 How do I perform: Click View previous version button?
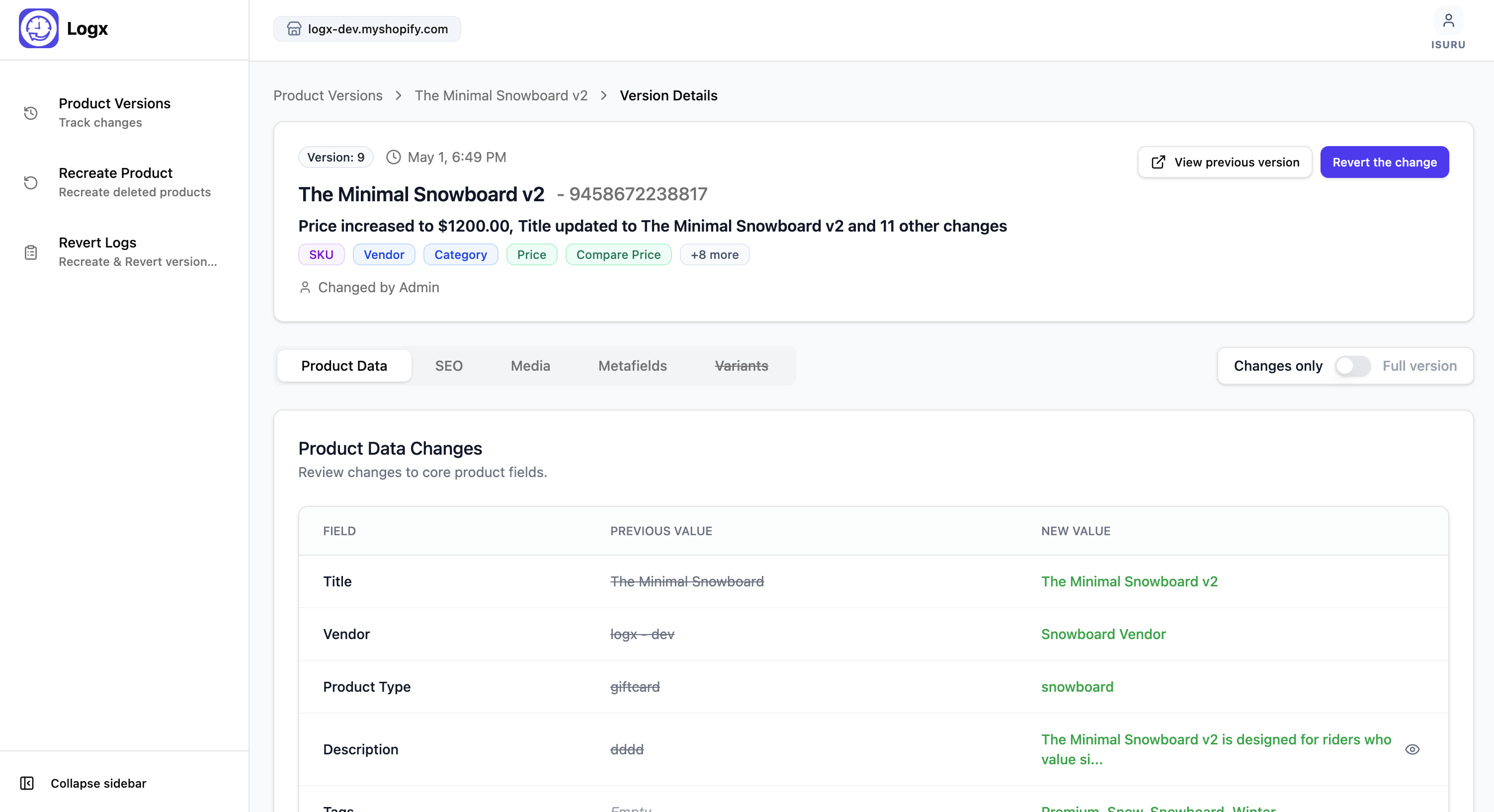[x=1224, y=162]
